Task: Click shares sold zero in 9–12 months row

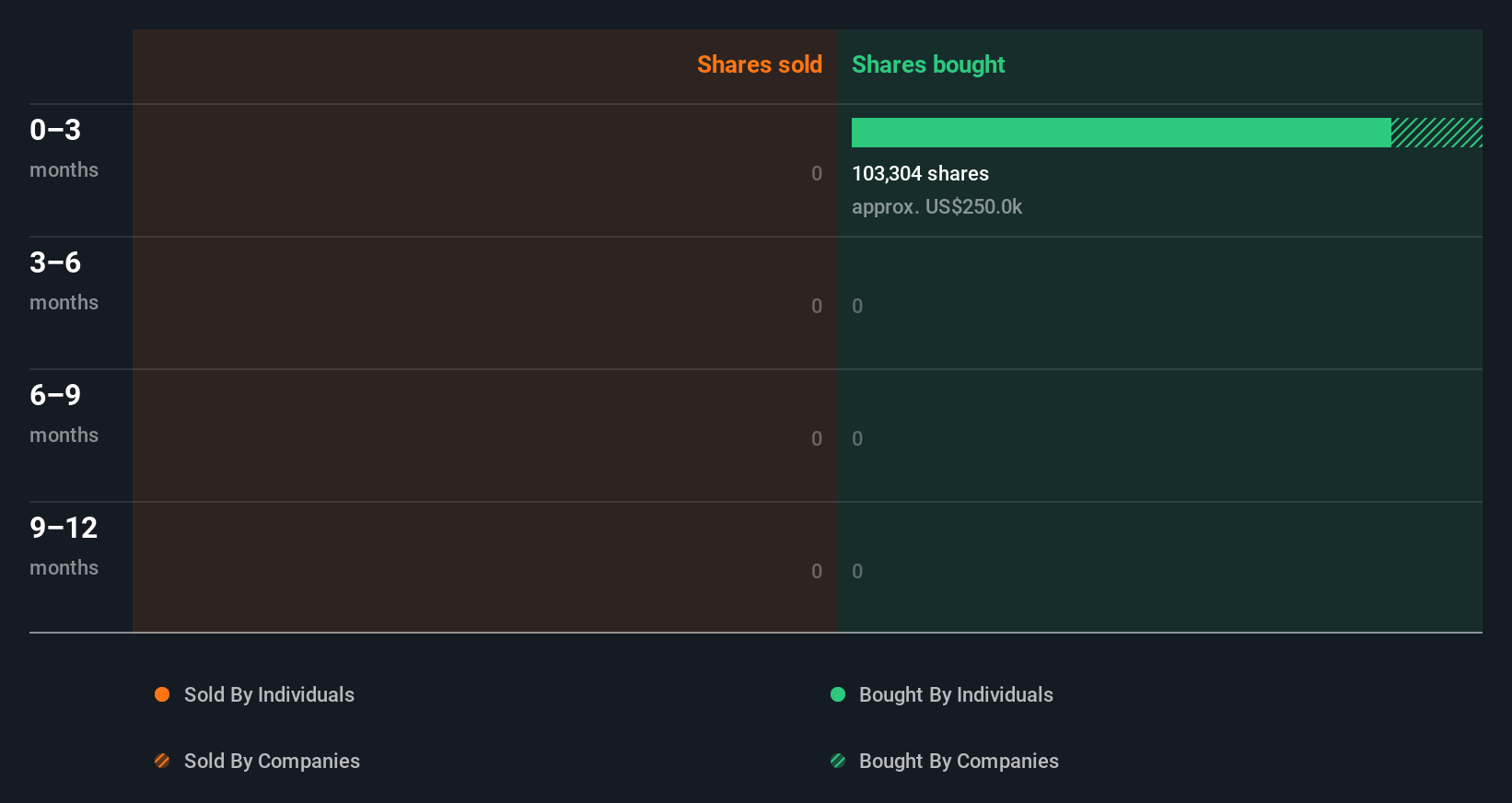Action: pos(817,571)
